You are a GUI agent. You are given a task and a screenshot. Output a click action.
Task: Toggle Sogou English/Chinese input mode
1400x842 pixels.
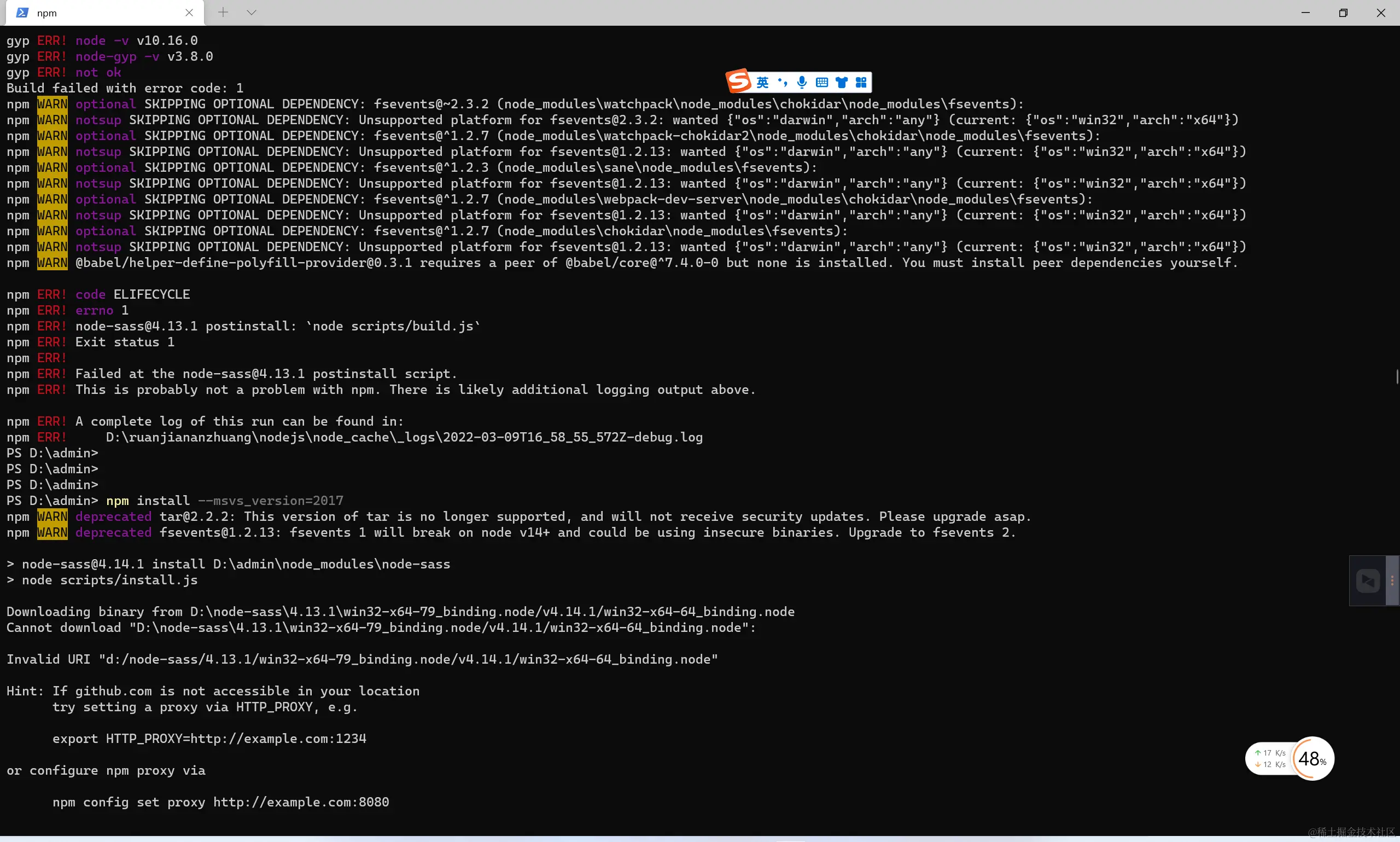(x=763, y=83)
